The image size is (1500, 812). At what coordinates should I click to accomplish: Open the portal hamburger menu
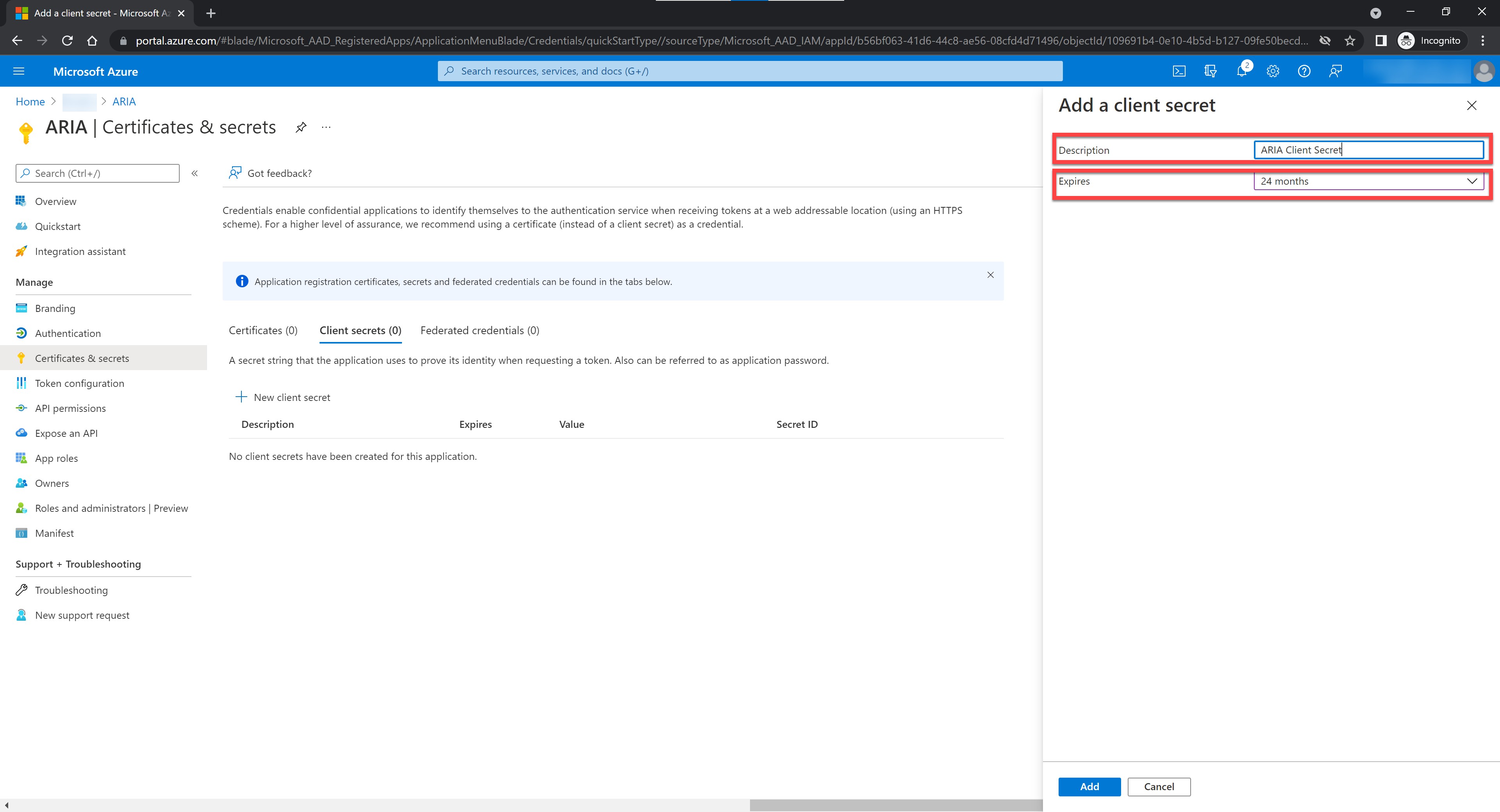[x=19, y=71]
